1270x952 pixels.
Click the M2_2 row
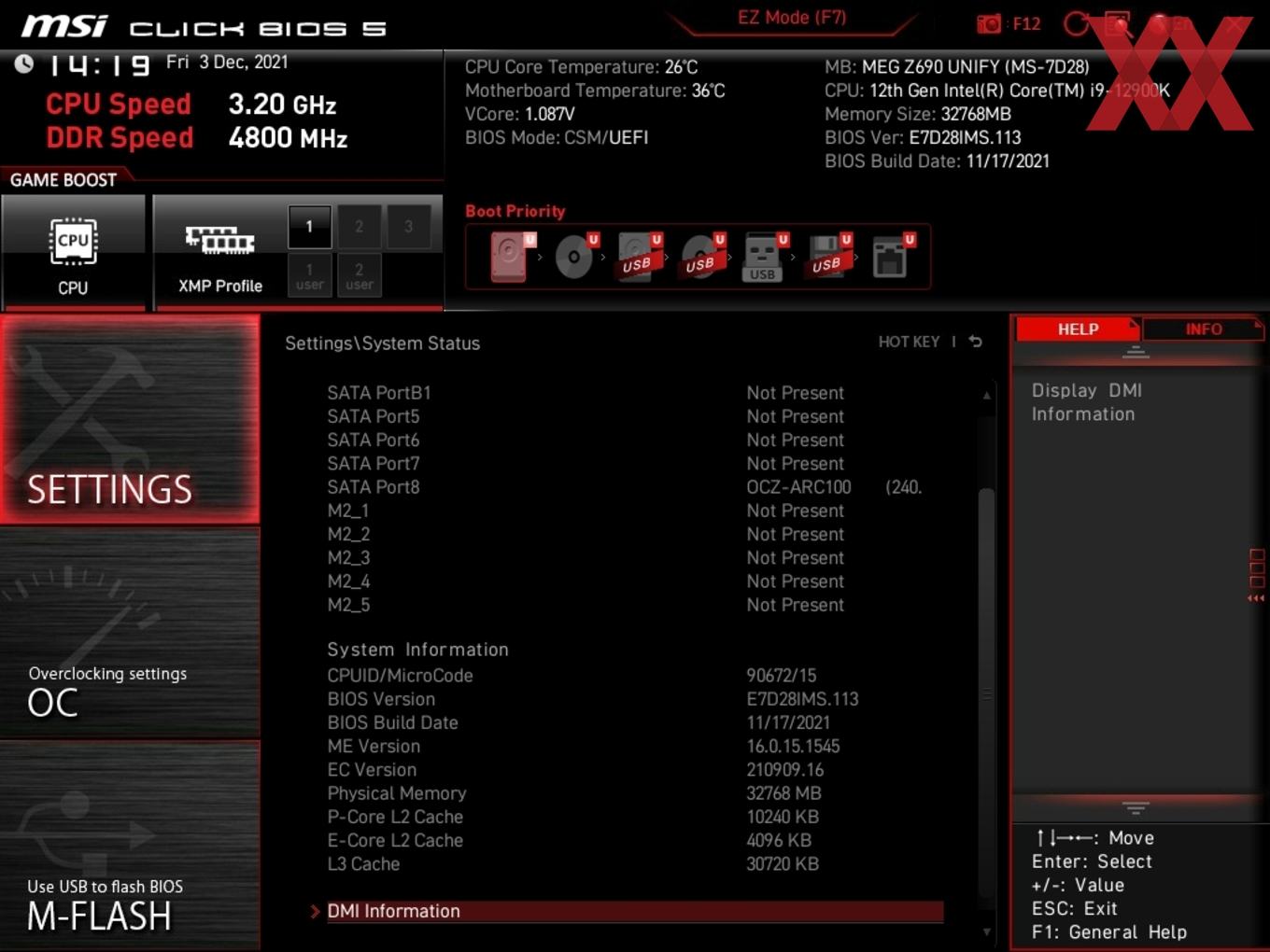point(586,534)
